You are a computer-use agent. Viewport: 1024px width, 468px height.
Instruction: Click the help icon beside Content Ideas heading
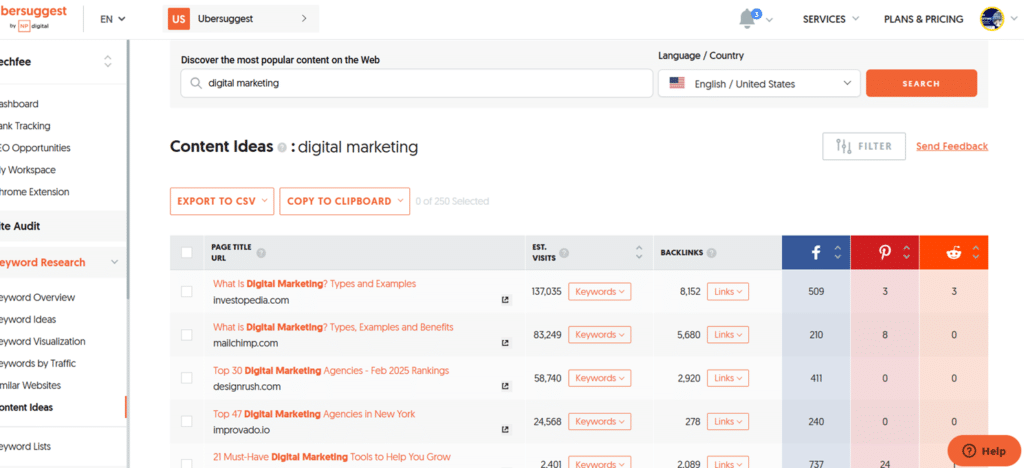point(282,148)
